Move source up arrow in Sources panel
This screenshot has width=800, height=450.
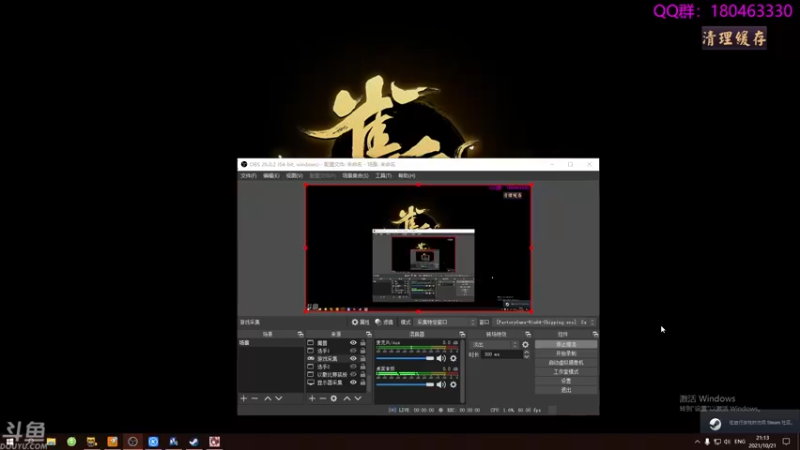tap(347, 398)
